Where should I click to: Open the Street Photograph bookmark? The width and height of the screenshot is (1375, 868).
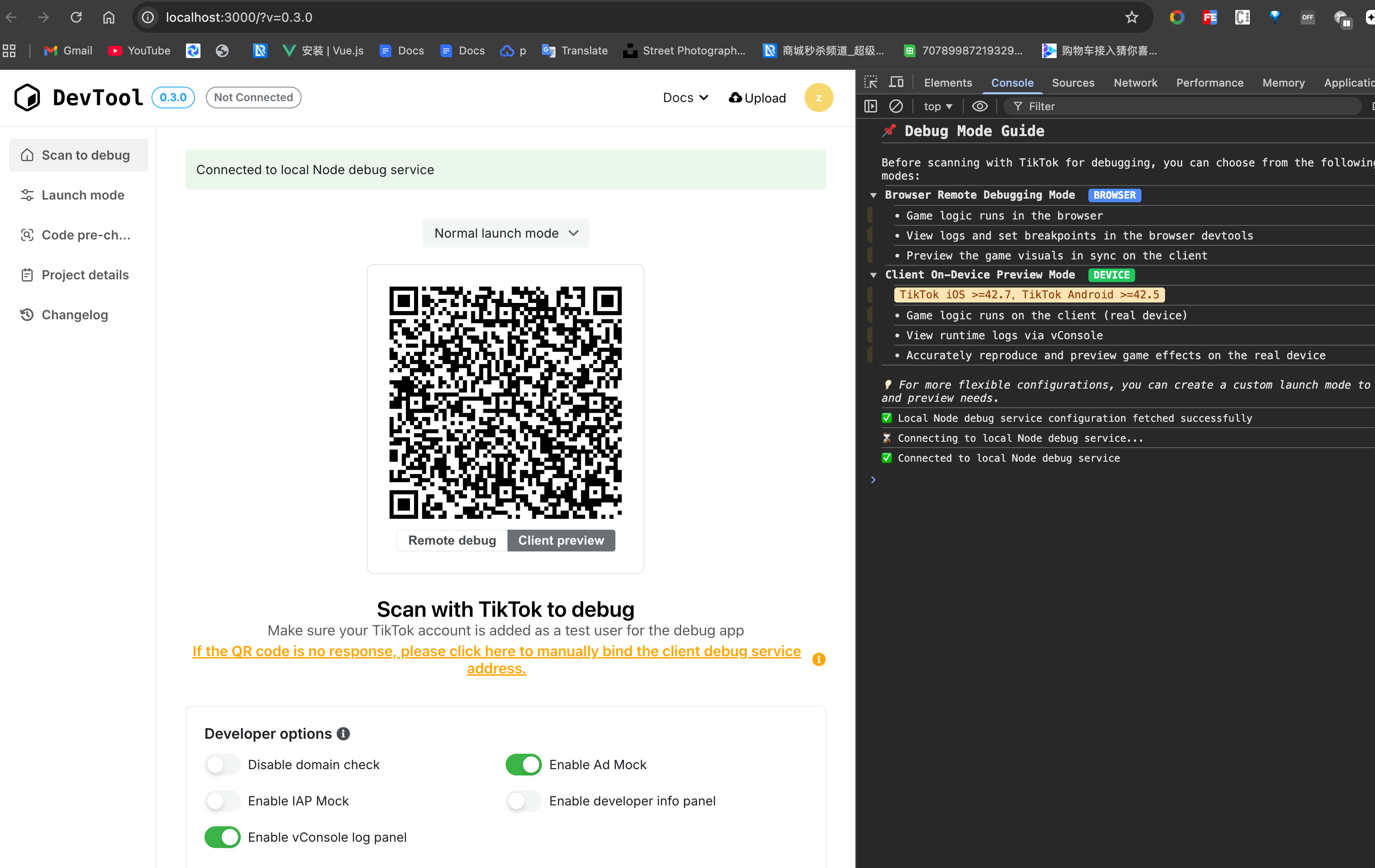coord(684,50)
